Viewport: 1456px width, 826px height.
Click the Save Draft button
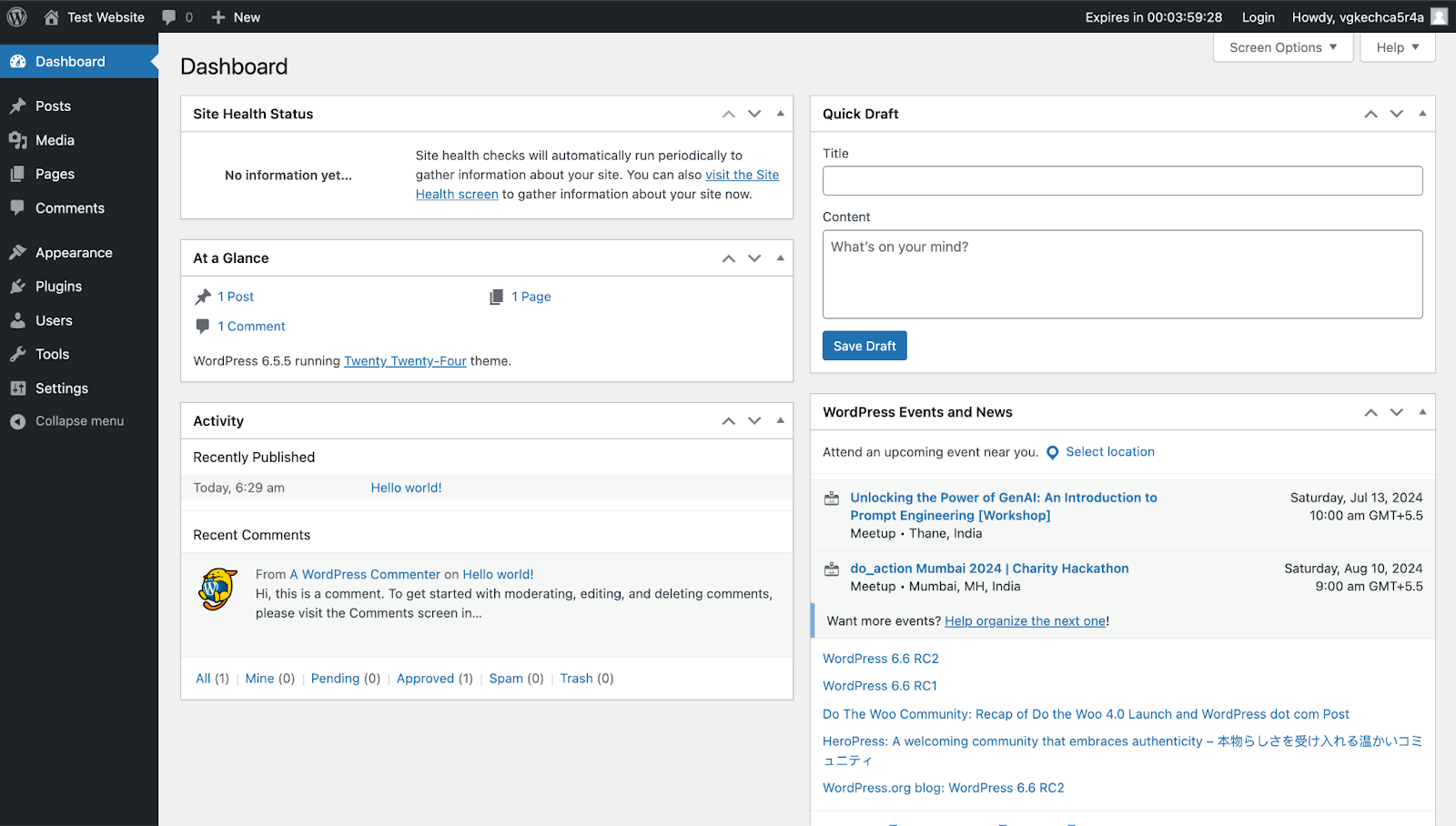pyautogui.click(x=864, y=345)
